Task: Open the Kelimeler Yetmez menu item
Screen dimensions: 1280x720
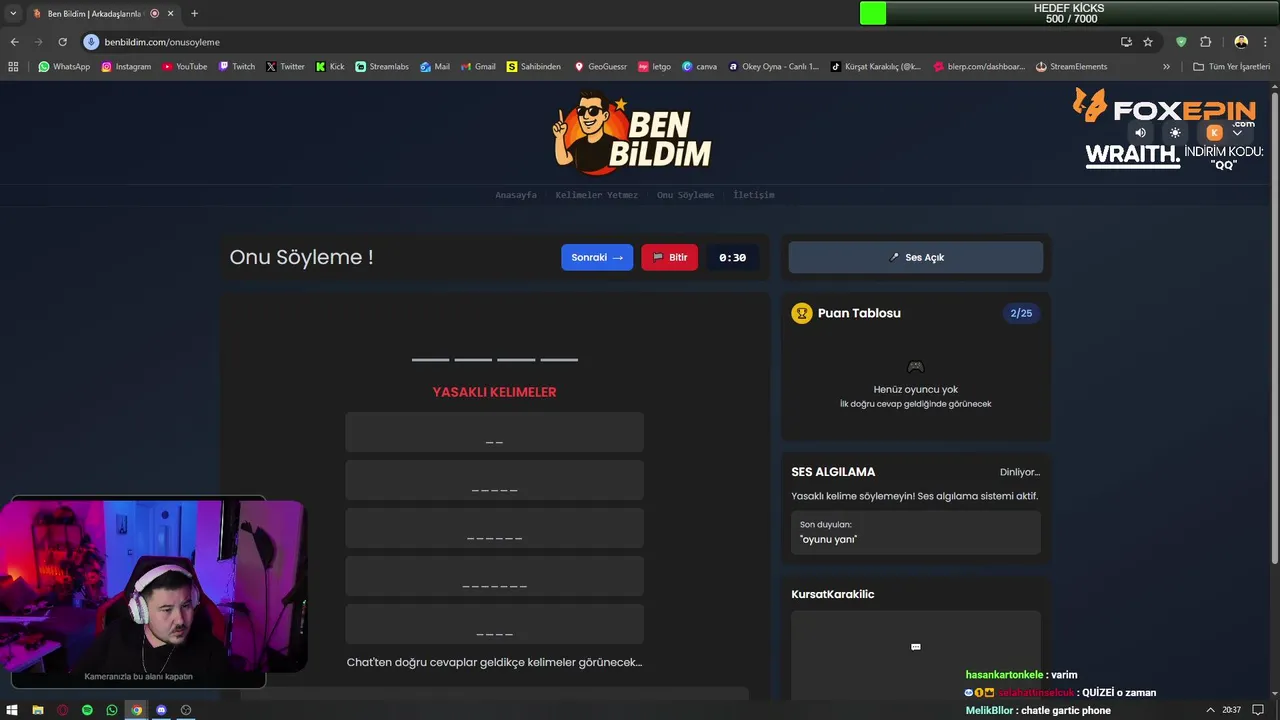Action: pyautogui.click(x=597, y=195)
